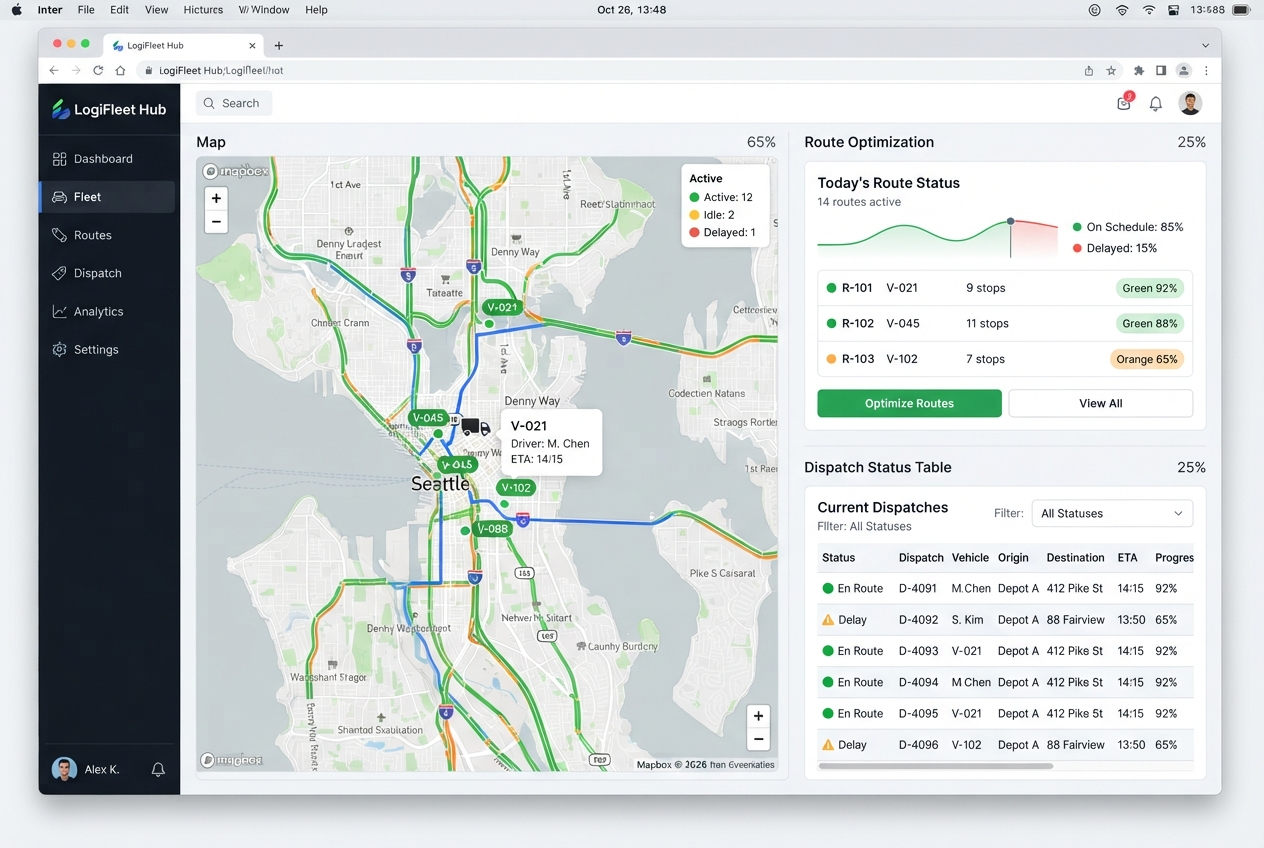This screenshot has height=848, width=1264.
Task: Click the route status chart marker point
Action: [x=1010, y=221]
